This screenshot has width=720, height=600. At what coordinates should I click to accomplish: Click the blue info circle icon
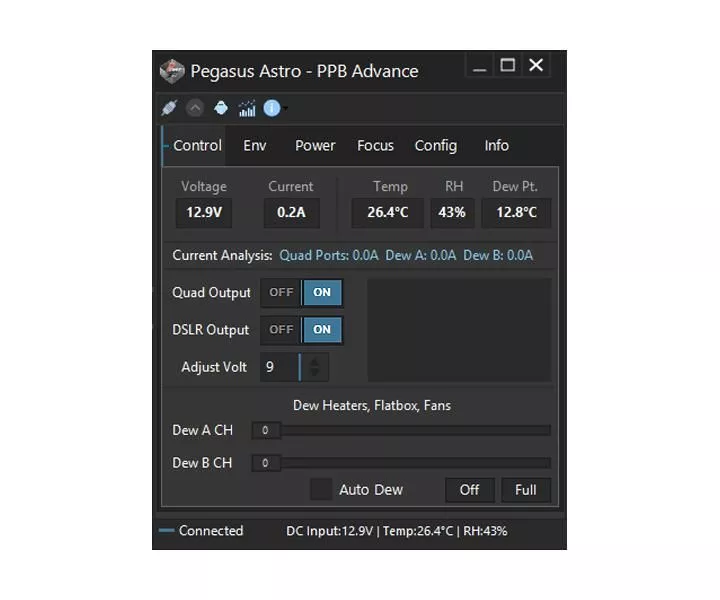coord(272,108)
